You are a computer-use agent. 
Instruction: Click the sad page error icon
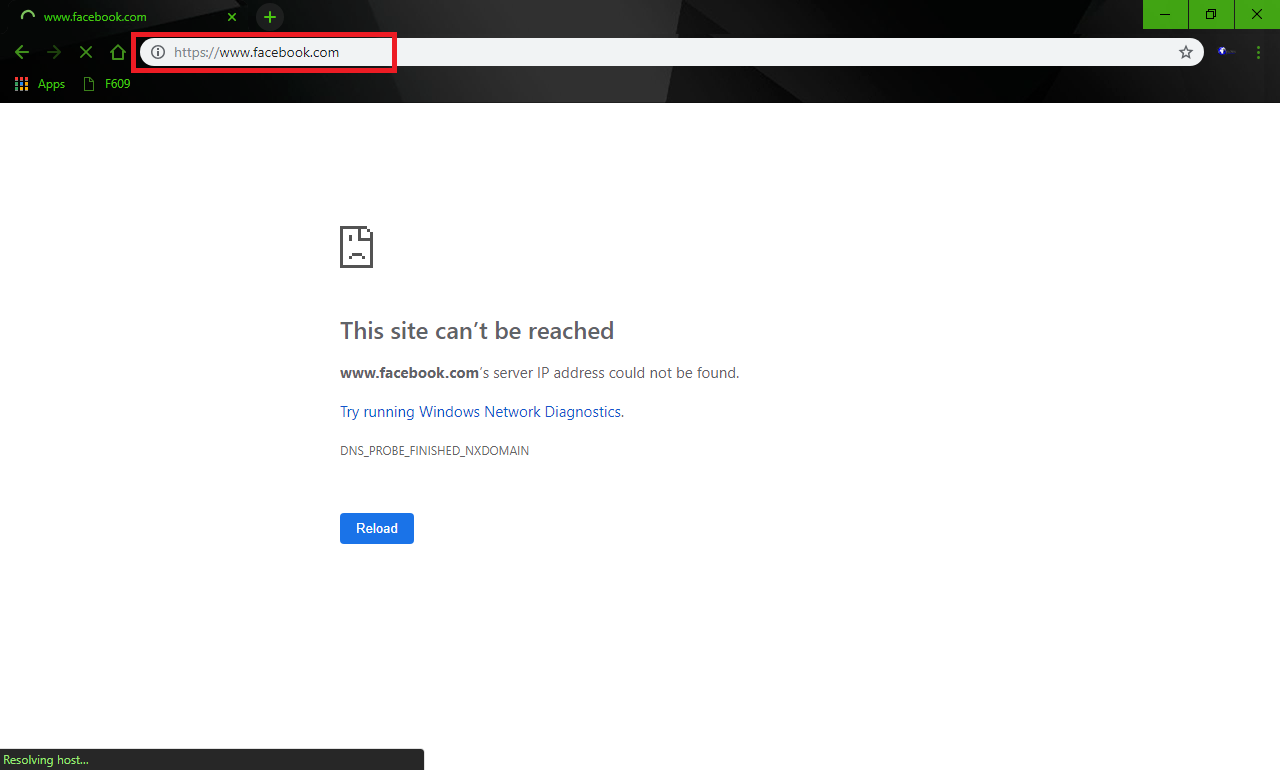click(x=357, y=246)
